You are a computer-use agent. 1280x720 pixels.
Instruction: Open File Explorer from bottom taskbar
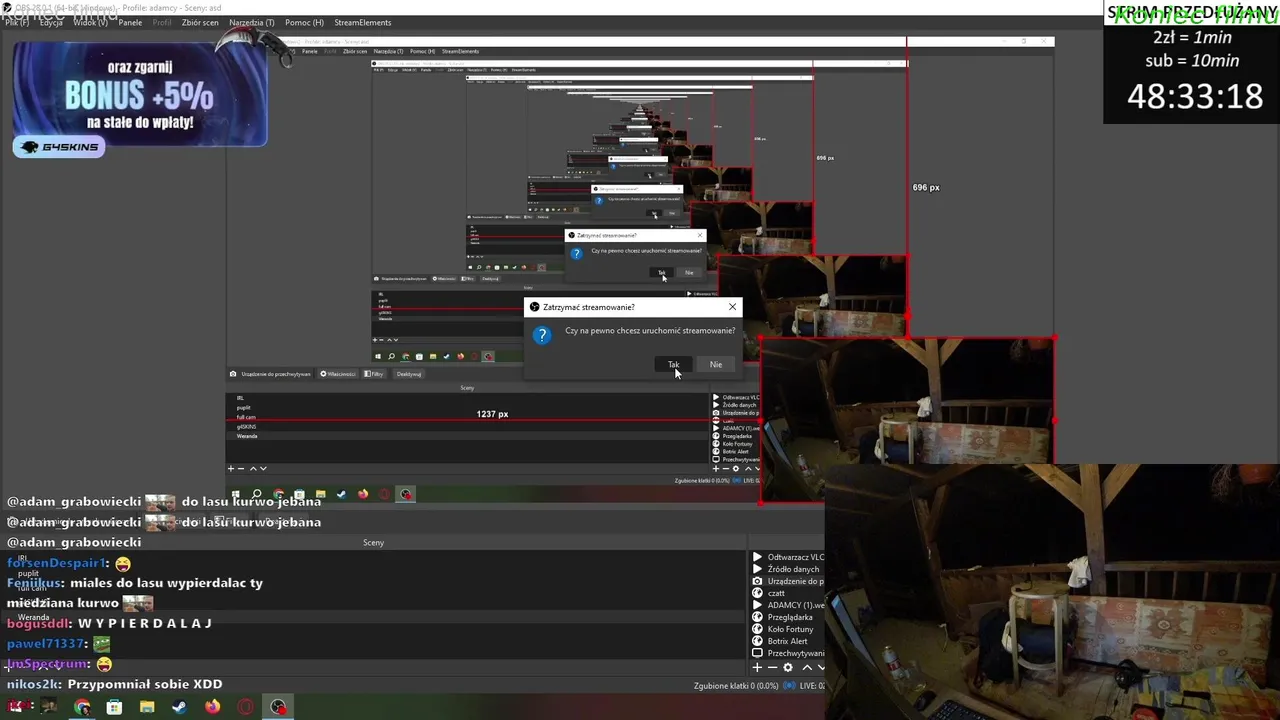point(147,707)
